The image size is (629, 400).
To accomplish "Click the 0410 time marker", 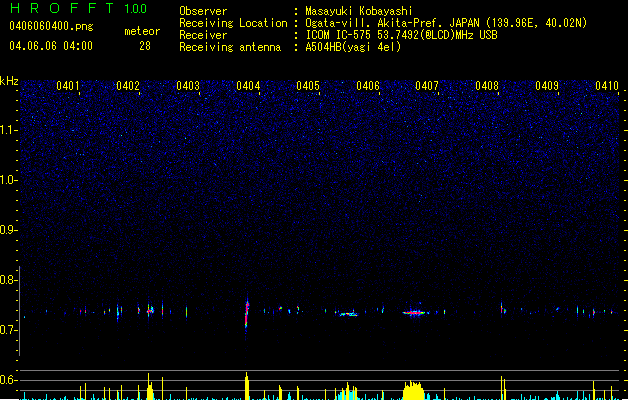I will point(607,86).
